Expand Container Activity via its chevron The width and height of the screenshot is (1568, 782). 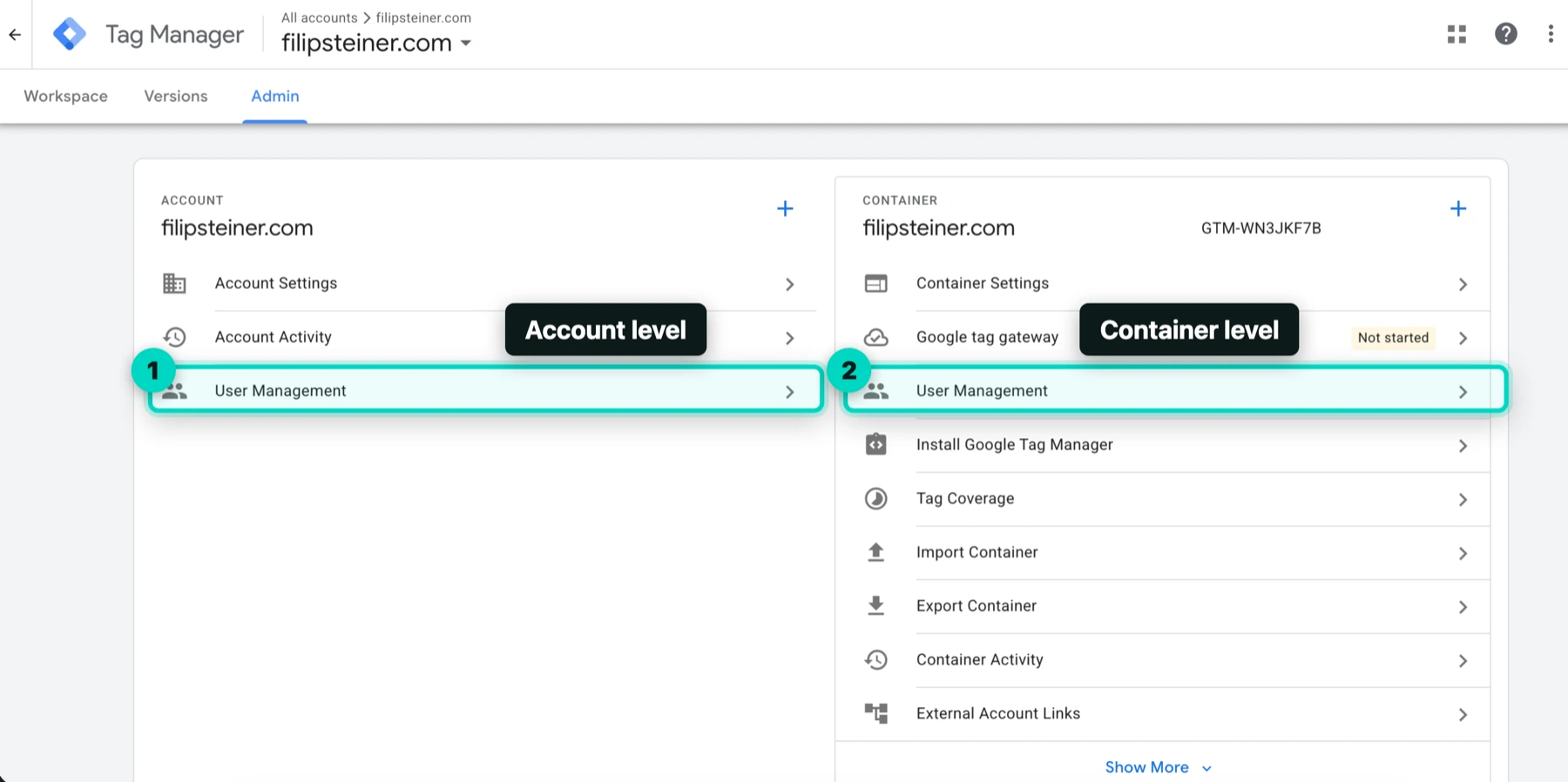(1463, 661)
